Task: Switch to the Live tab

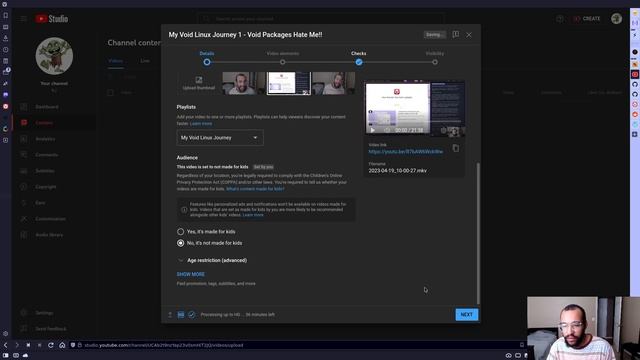Action: (145, 61)
